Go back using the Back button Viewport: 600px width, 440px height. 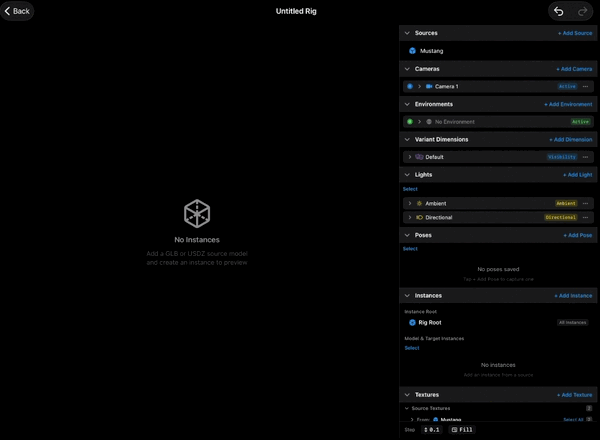tap(17, 11)
